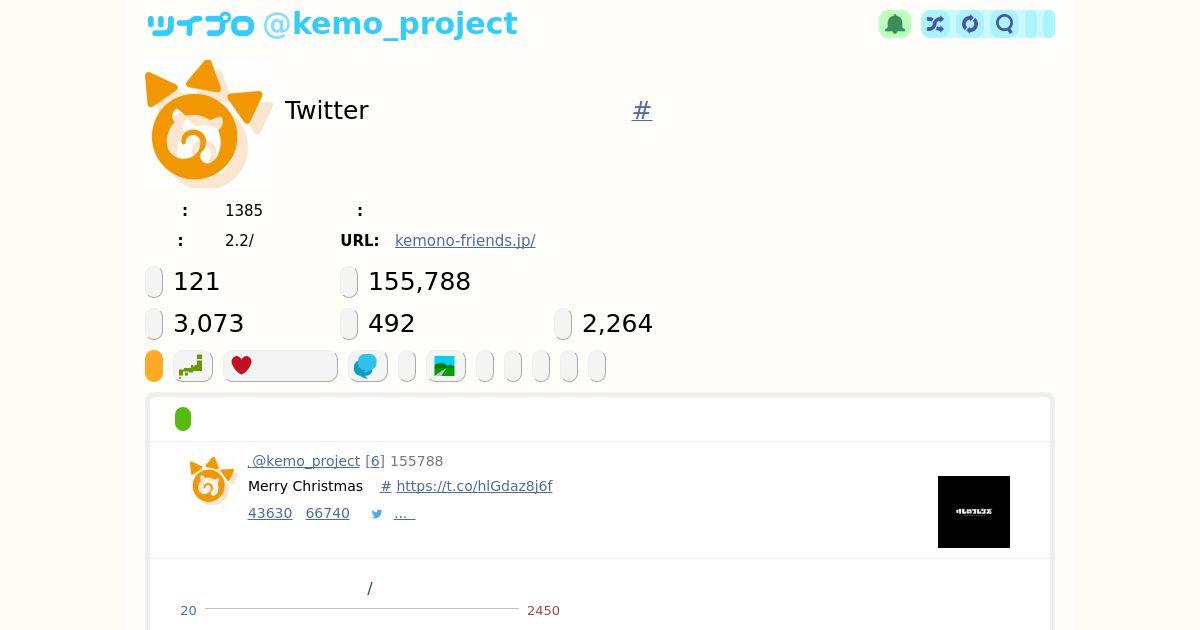The height and width of the screenshot is (630, 1200).
Task: Click the 66740 count link
Action: (328, 513)
